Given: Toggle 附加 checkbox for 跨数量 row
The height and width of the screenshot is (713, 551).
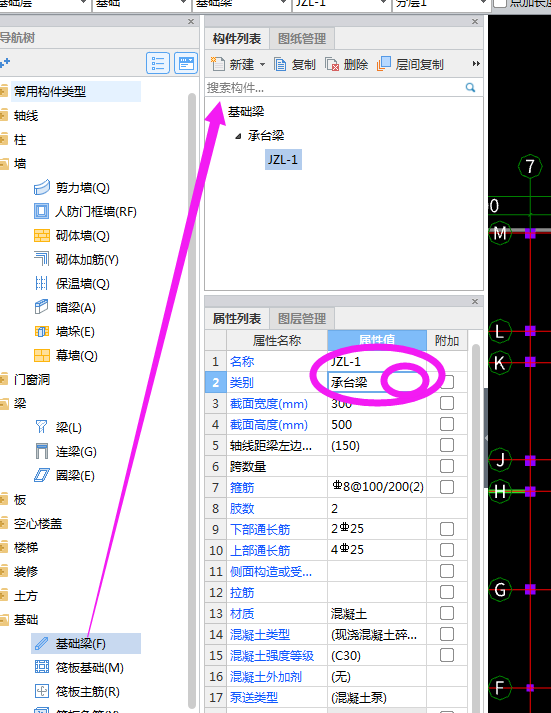Looking at the screenshot, I should coord(447,466).
